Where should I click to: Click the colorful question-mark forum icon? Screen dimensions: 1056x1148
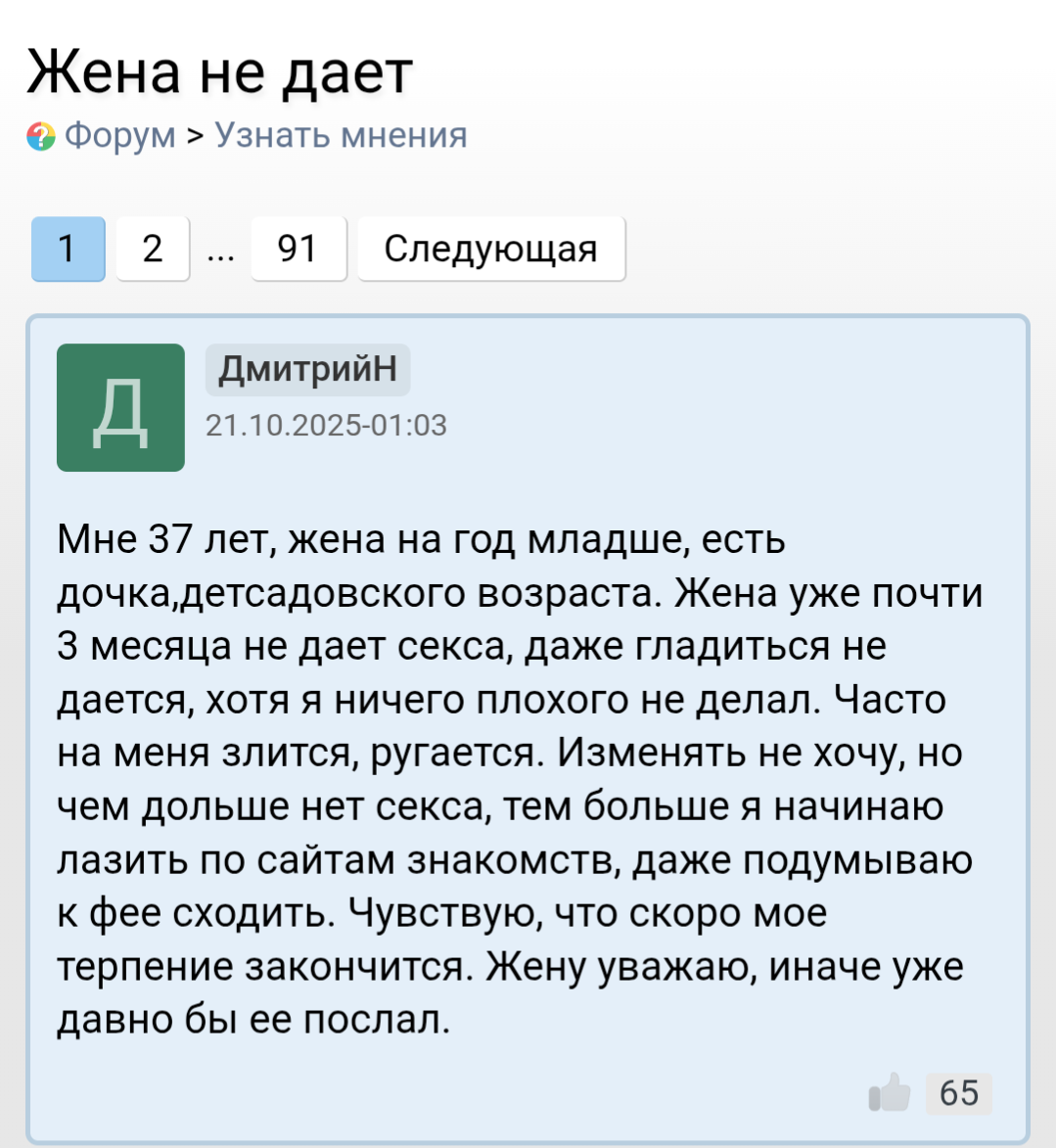[x=41, y=136]
